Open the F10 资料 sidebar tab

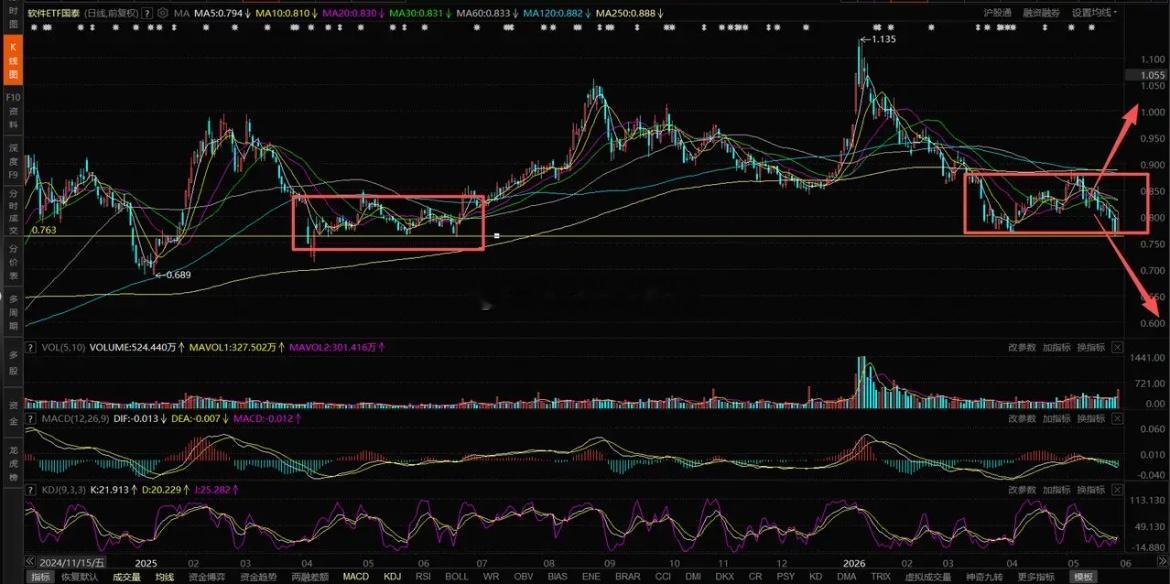[x=12, y=111]
